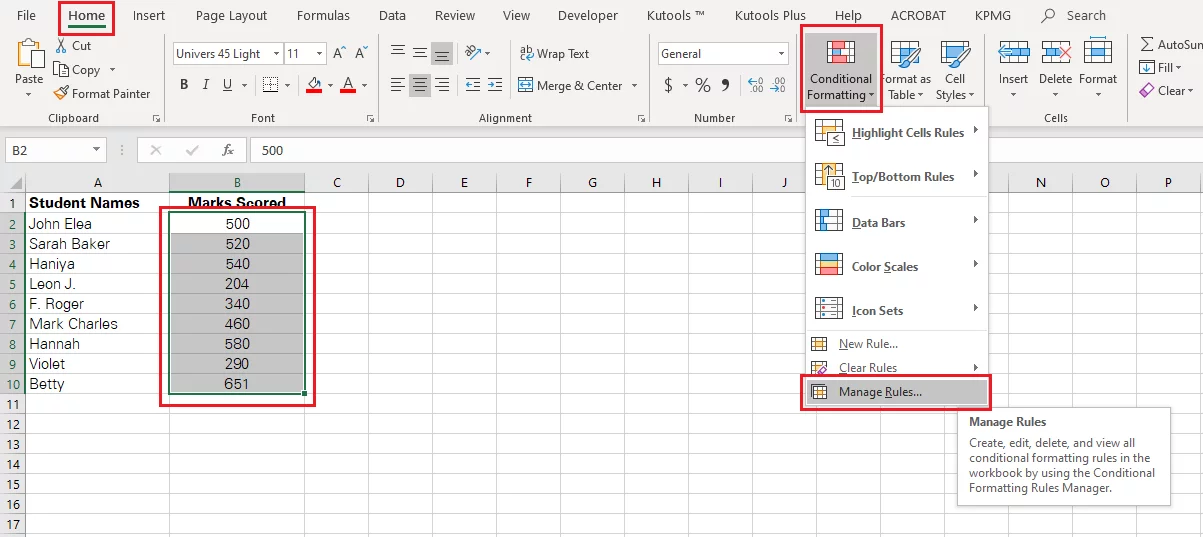The width and height of the screenshot is (1203, 537).
Task: Click the middle align icon
Action: pos(420,53)
